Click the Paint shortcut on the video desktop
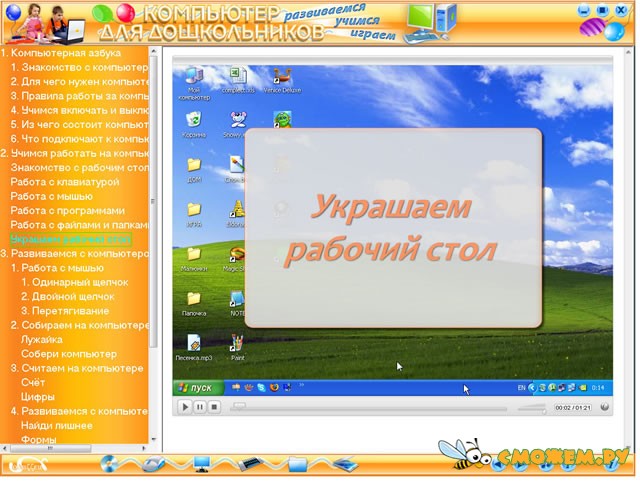The height and width of the screenshot is (481, 640). [237, 347]
